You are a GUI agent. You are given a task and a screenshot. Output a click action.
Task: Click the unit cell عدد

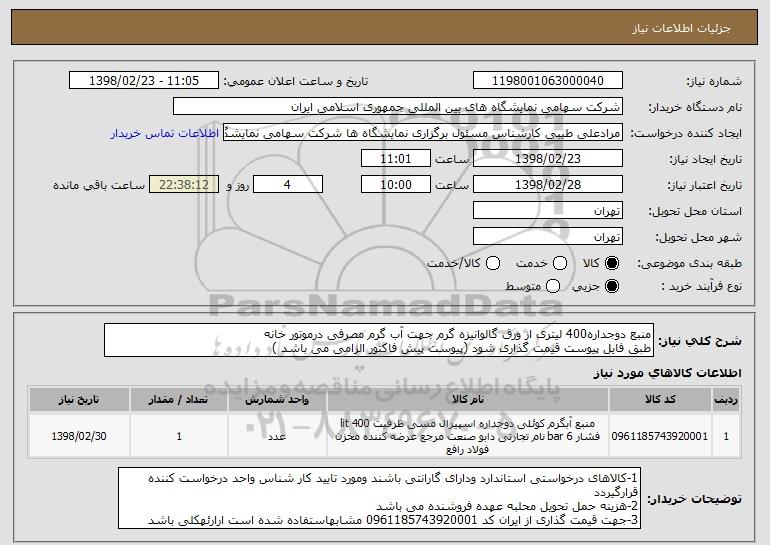[277, 436]
